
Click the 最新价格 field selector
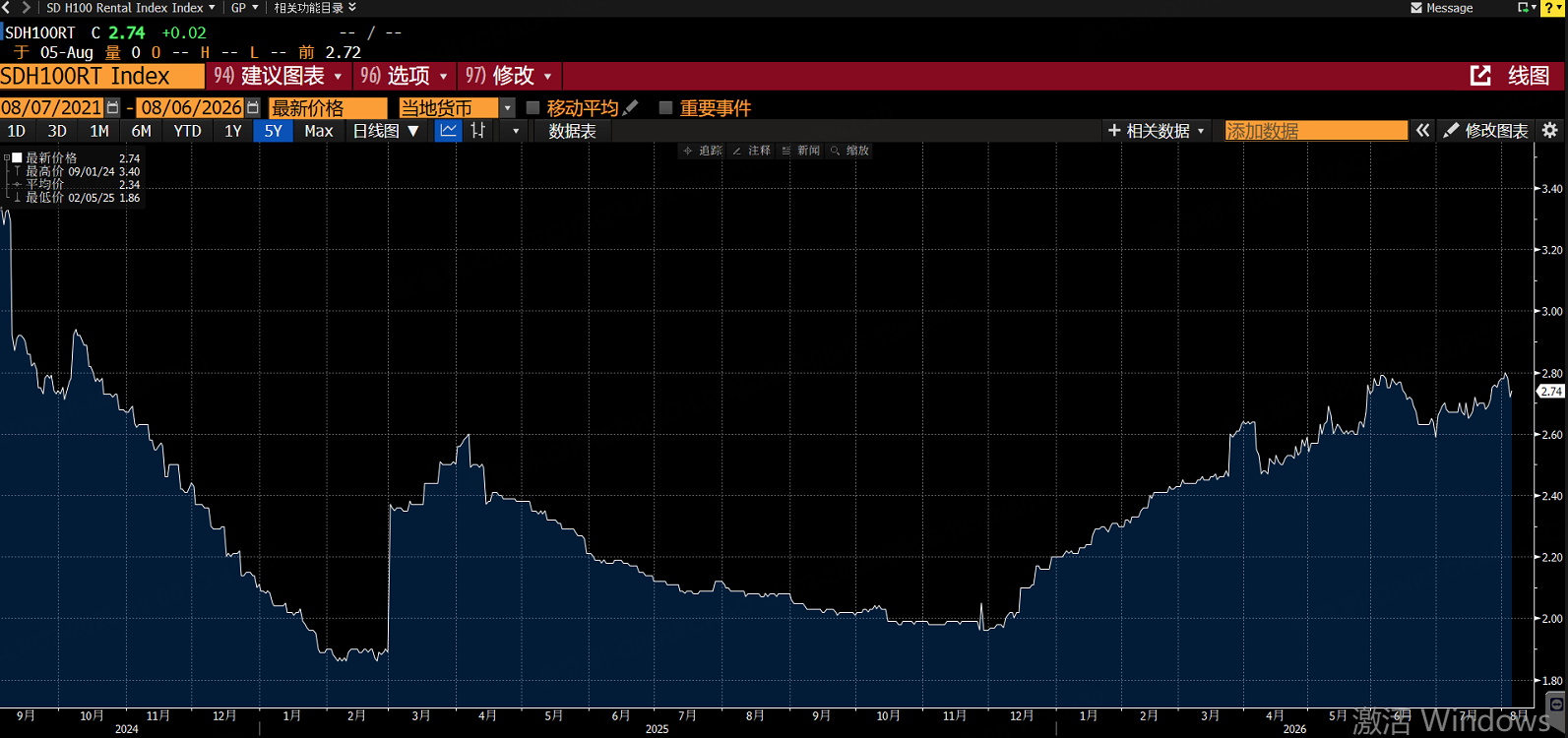pyautogui.click(x=329, y=107)
